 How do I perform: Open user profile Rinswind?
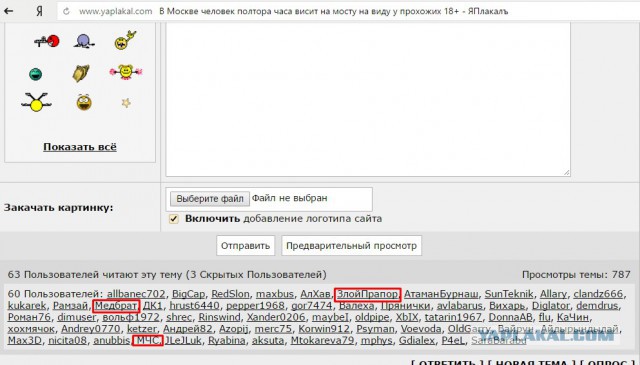point(219,317)
